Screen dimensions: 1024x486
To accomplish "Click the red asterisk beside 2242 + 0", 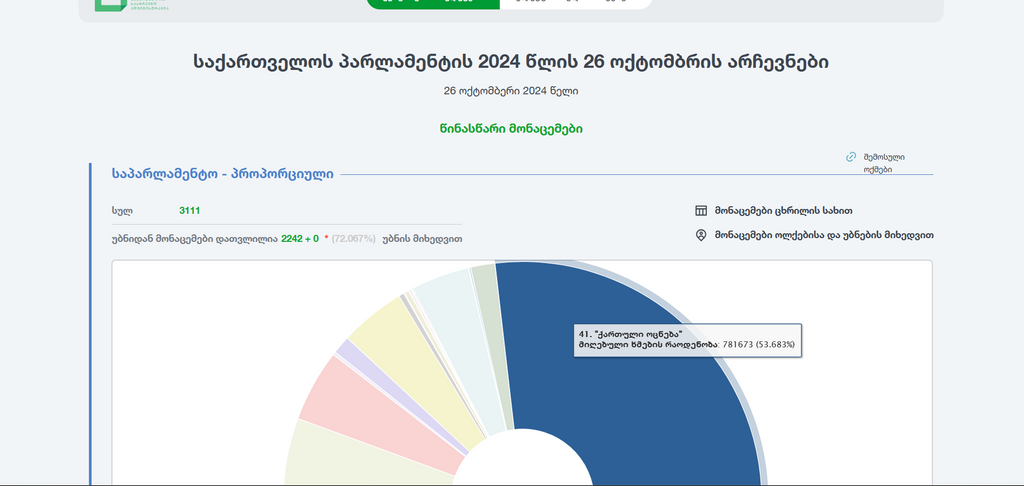I will (326, 238).
